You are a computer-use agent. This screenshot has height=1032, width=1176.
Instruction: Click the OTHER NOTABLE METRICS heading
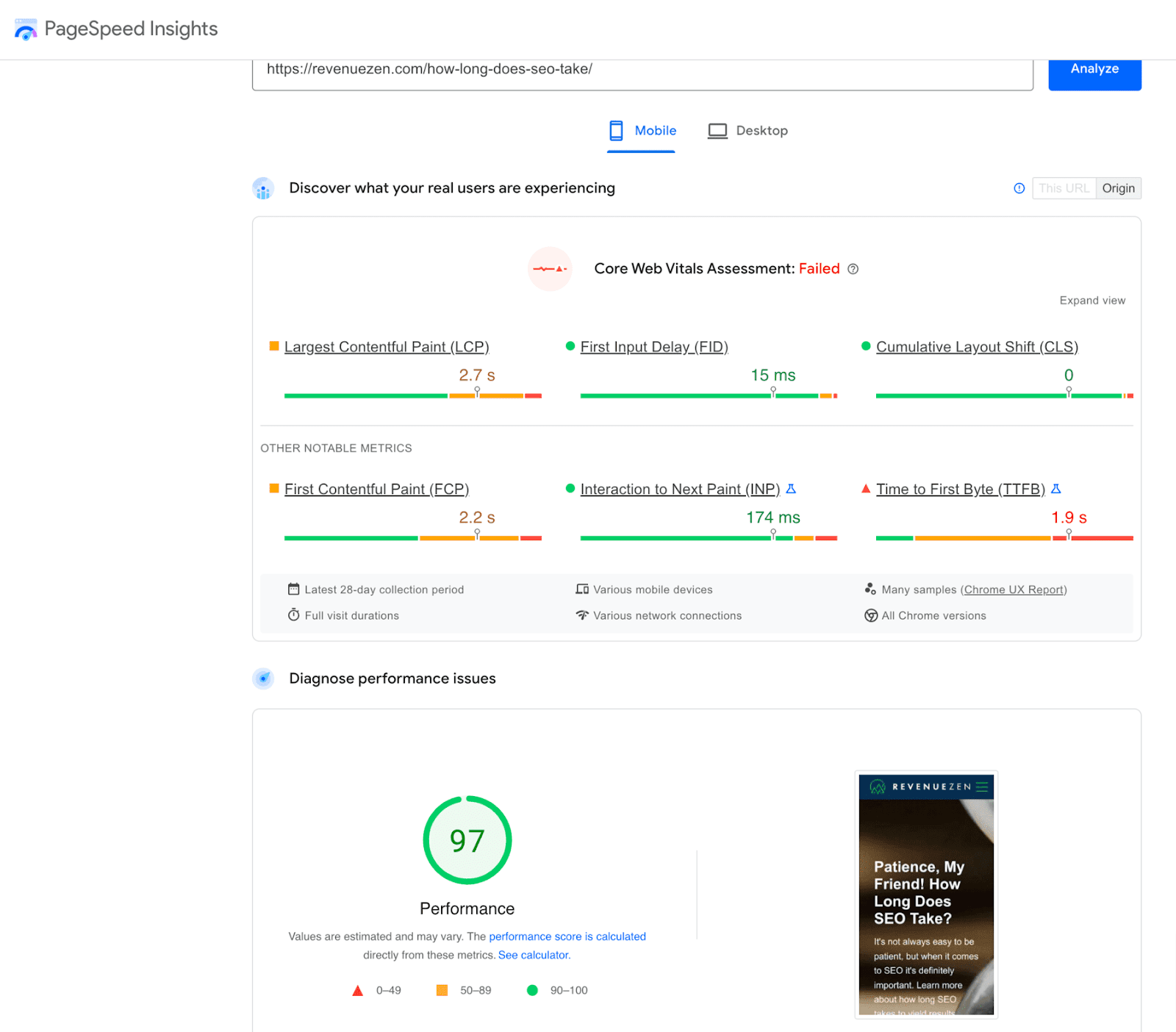[336, 448]
